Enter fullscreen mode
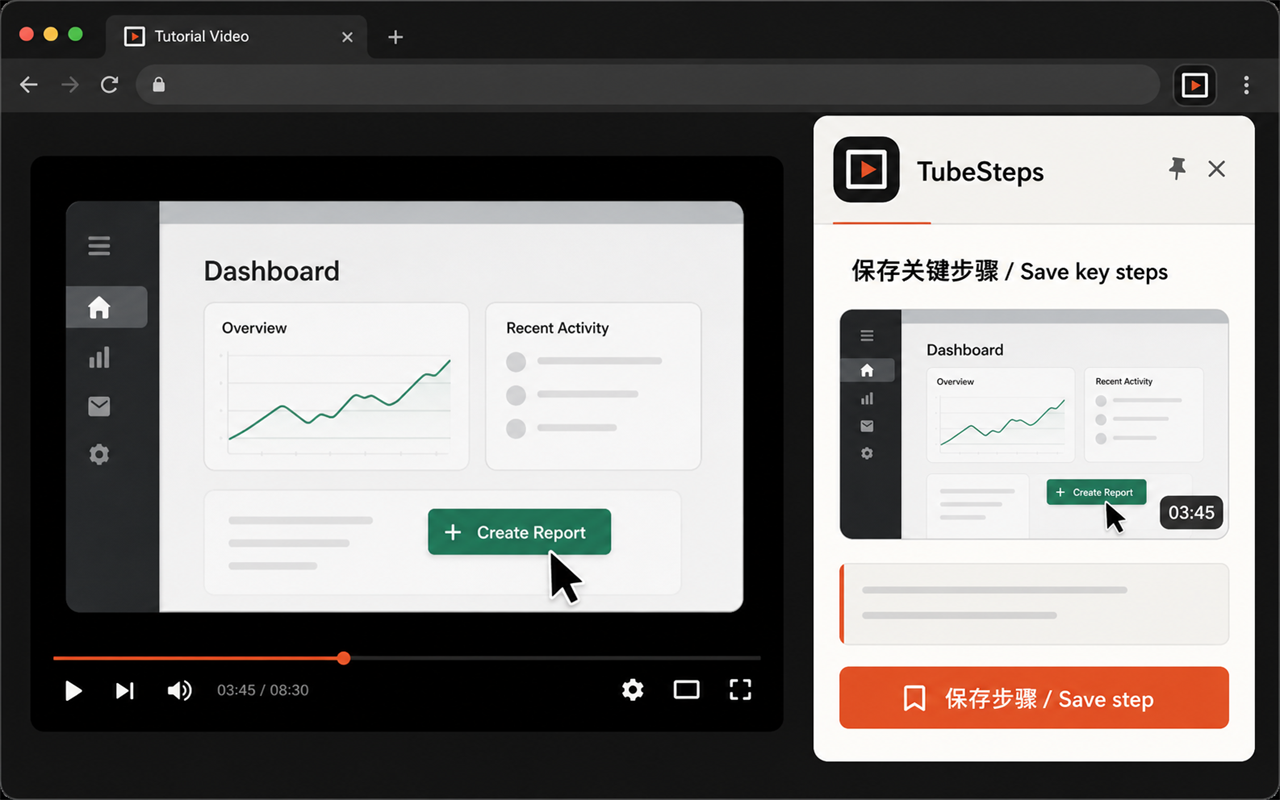The width and height of the screenshot is (1280, 800). [740, 689]
